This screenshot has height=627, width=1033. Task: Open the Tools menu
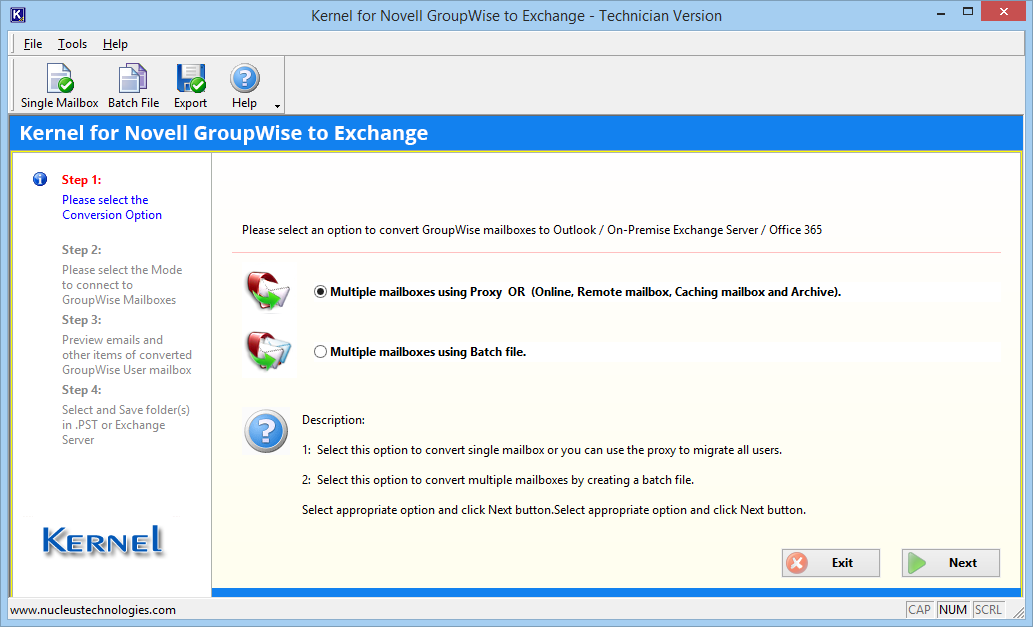coord(72,44)
